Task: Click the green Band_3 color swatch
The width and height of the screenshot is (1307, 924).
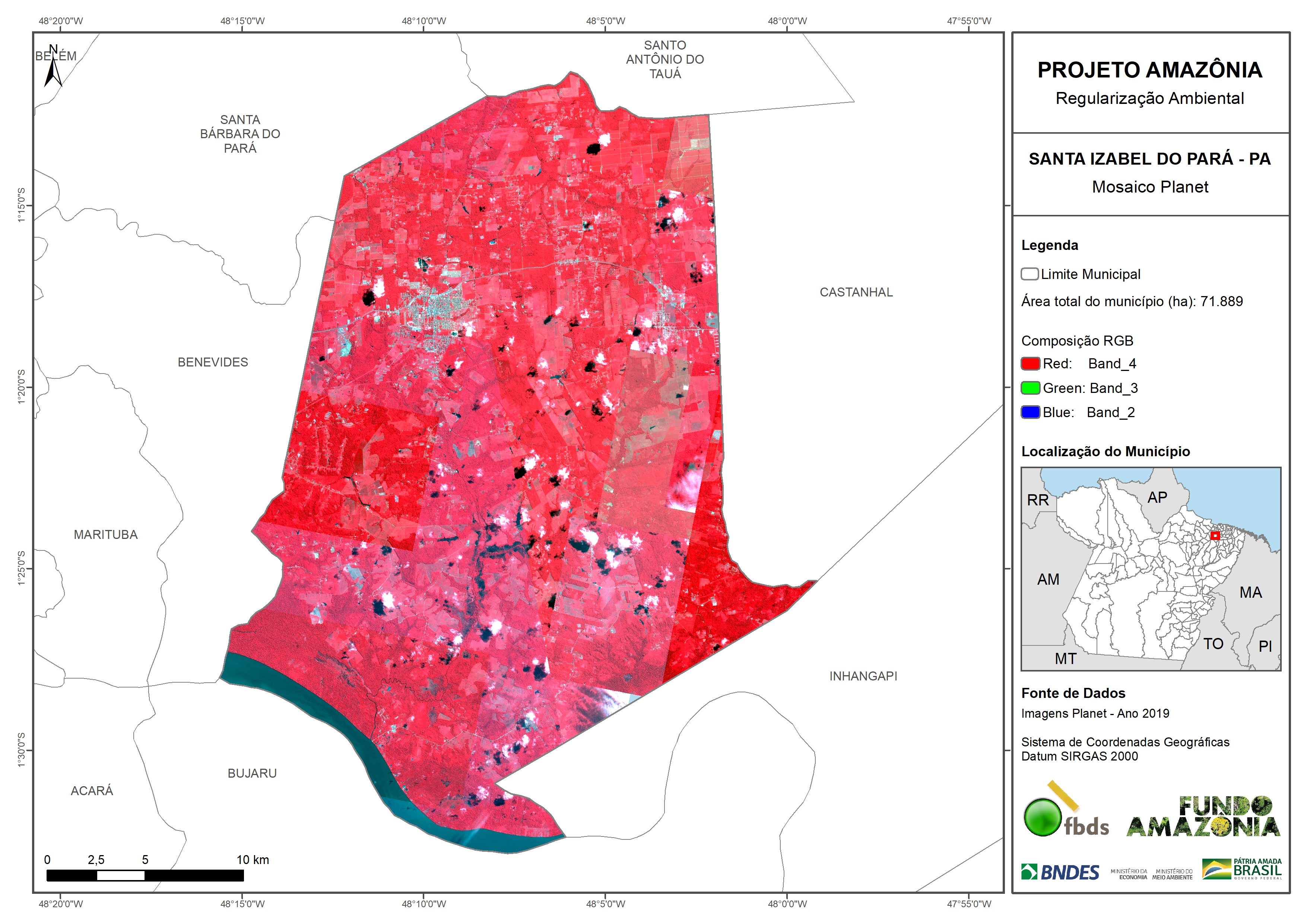Action: click(x=1030, y=388)
